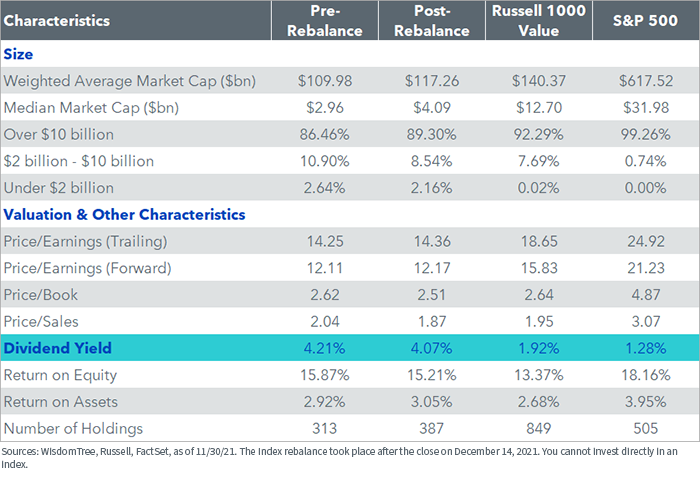Select the Pre-Rebalance column header
The height and width of the screenshot is (478, 700).
click(325, 21)
